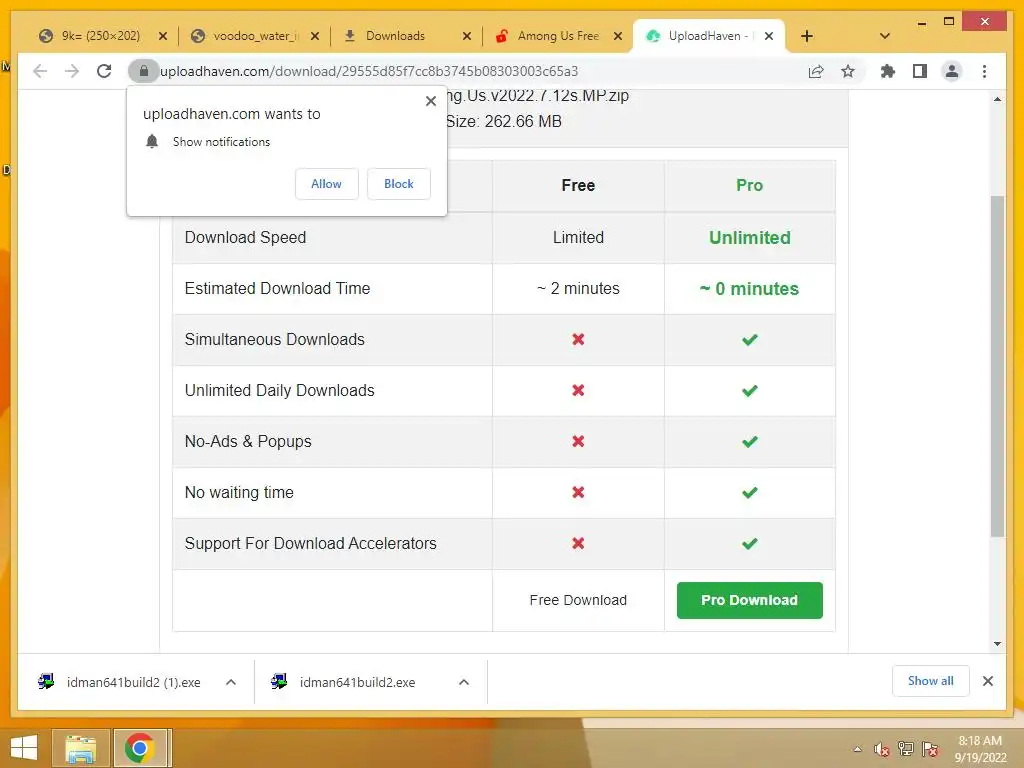Click red X for No-Ads & Popups
The image size is (1024, 768).
click(x=578, y=441)
